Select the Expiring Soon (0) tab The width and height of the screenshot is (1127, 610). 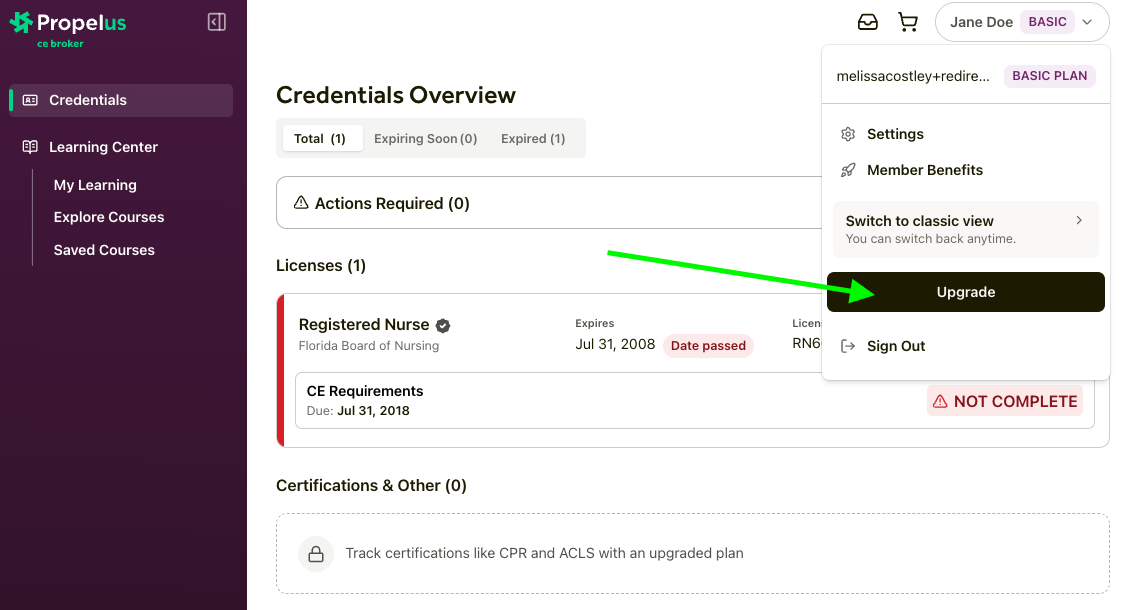425,139
